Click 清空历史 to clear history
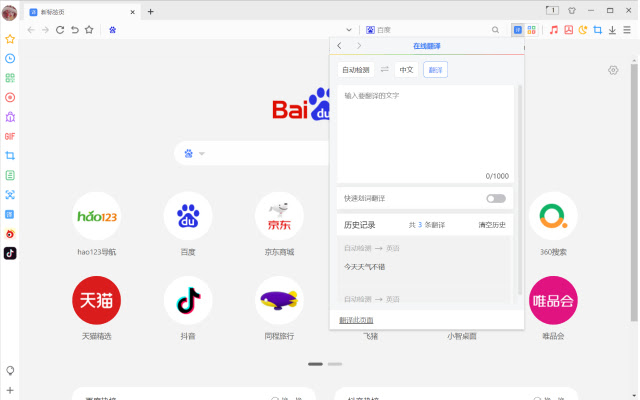640x400 pixels. click(x=492, y=225)
